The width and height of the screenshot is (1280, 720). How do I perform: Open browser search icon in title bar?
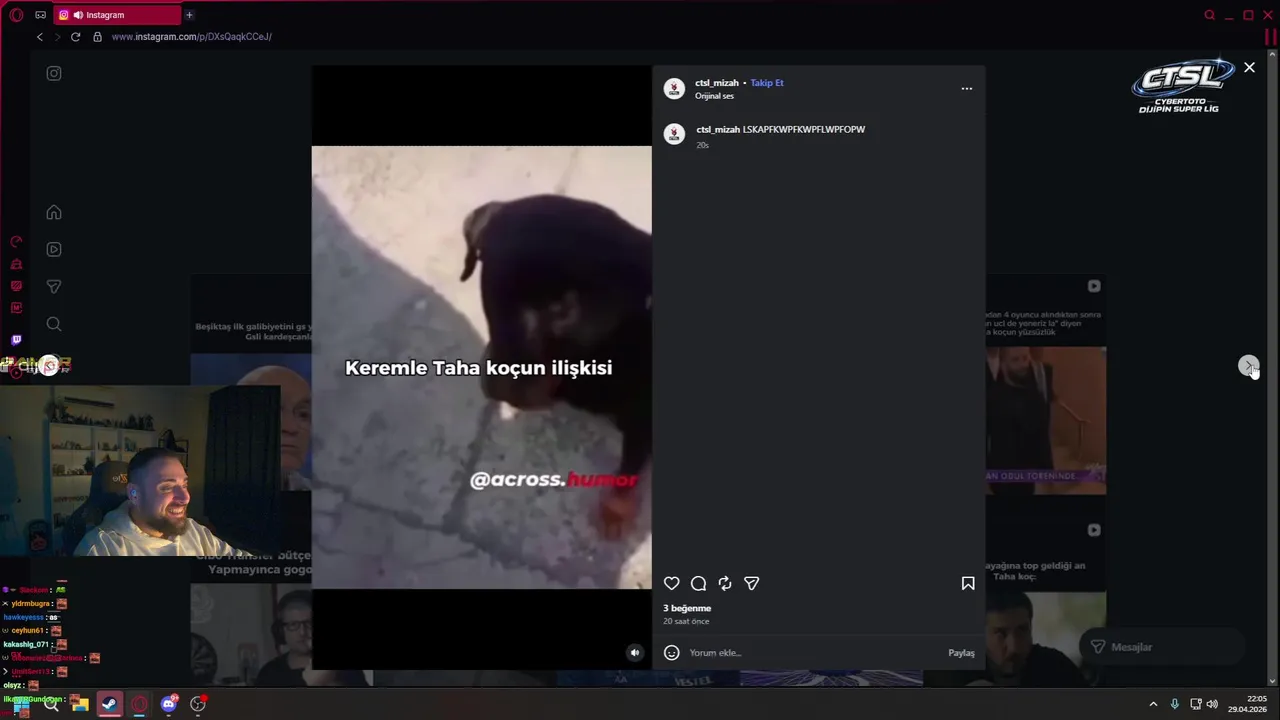(1209, 15)
